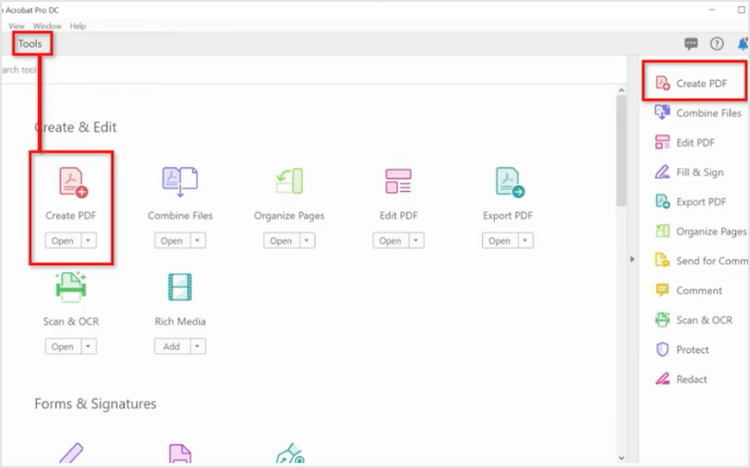
Task: Open the View menu
Action: [x=16, y=26]
